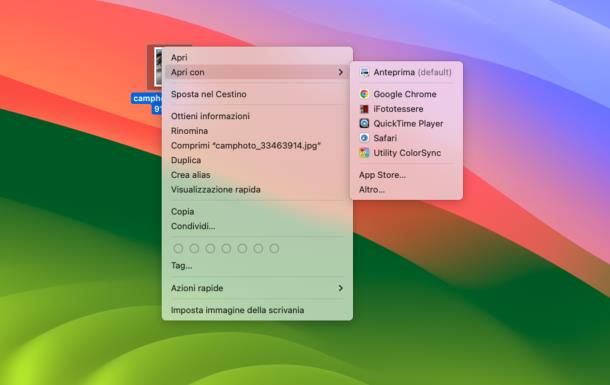Click the Safari compass icon
Screen dimensions: 610x385
pos(364,138)
